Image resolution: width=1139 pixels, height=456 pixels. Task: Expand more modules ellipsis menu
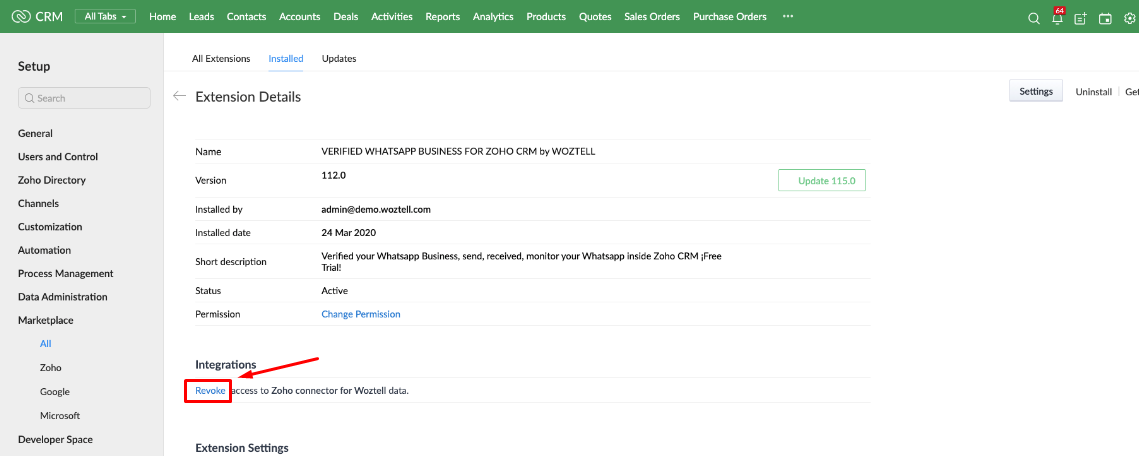coord(788,17)
